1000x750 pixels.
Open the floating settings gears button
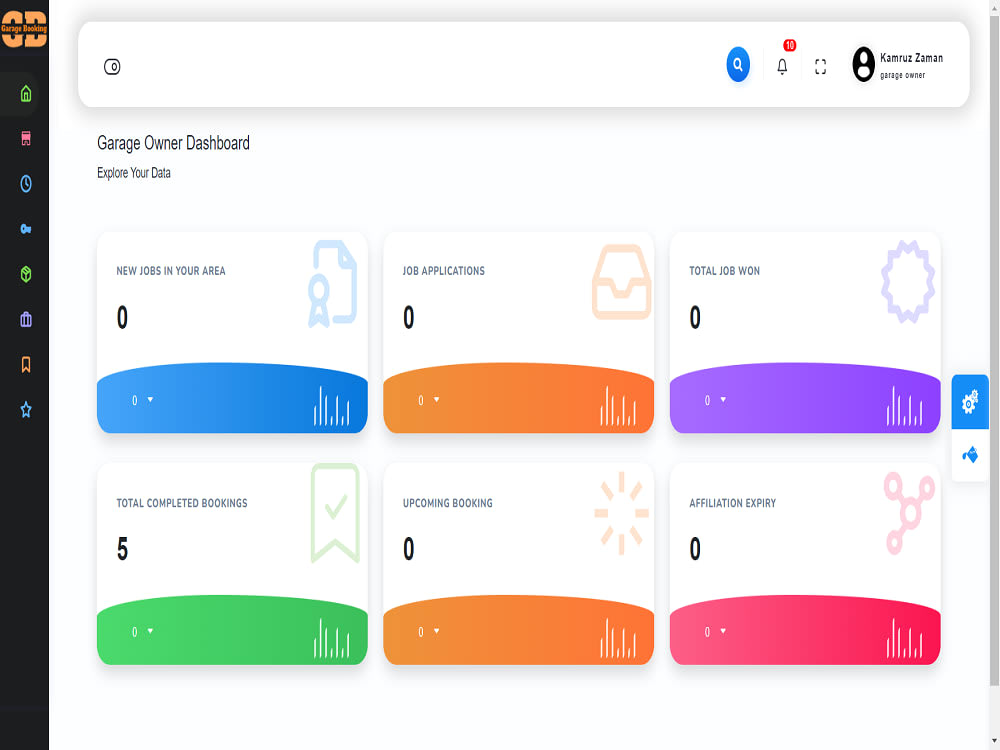click(x=970, y=402)
